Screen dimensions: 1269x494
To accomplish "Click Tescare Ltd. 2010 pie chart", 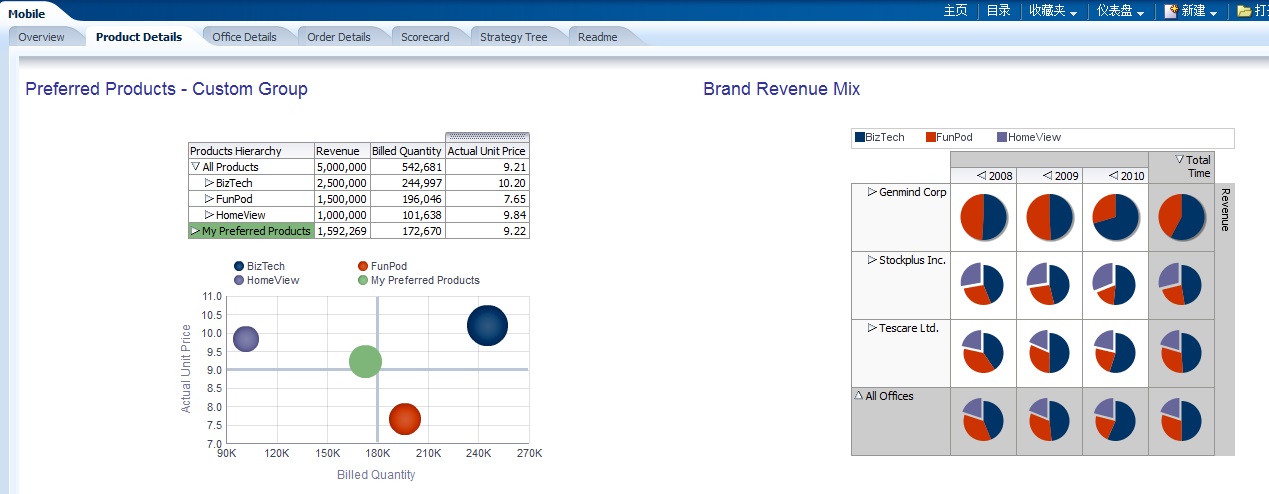I will [x=1115, y=352].
